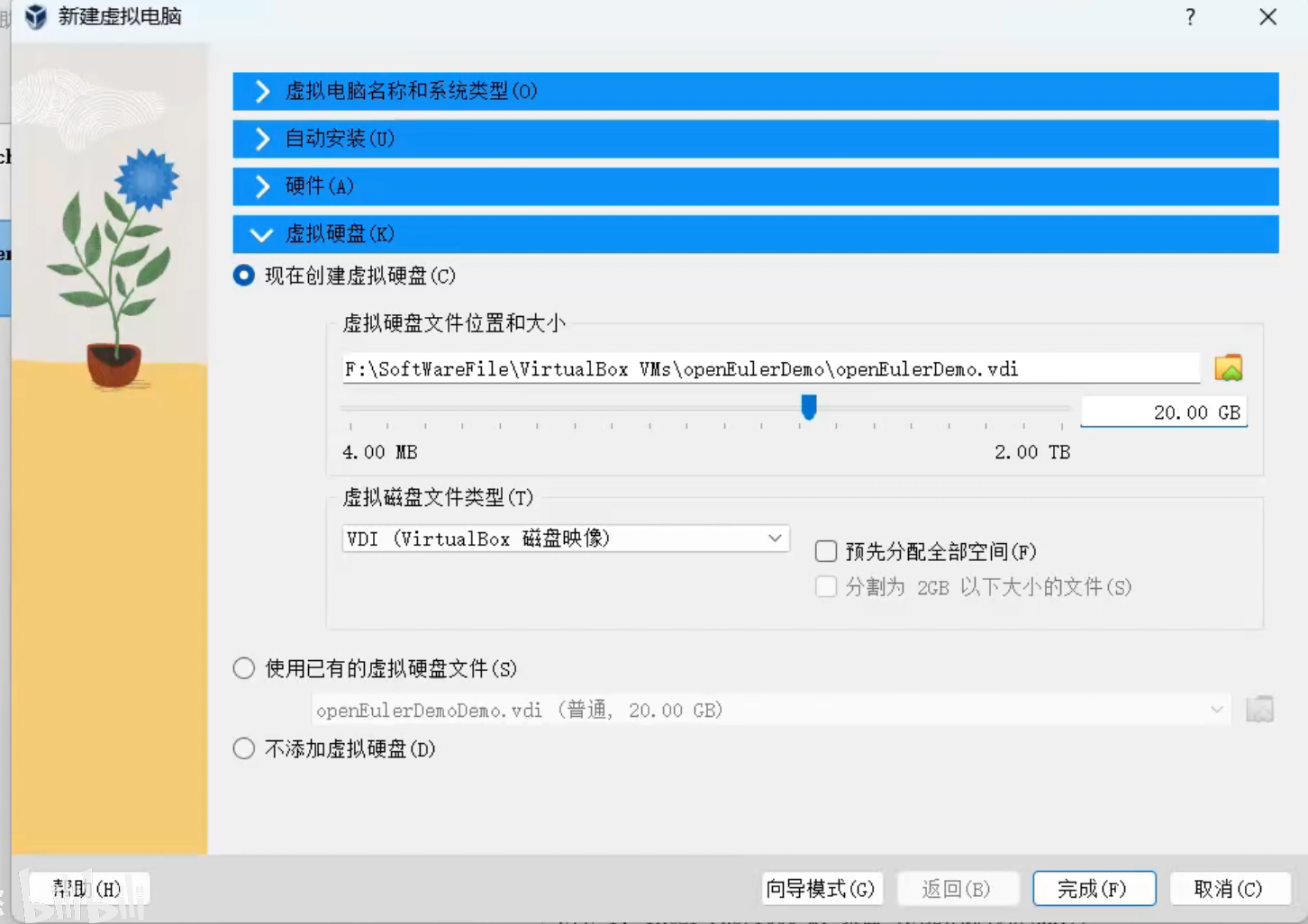This screenshot has height=924, width=1308.
Task: Expand the 硬件(A) section
Action: coord(755,186)
